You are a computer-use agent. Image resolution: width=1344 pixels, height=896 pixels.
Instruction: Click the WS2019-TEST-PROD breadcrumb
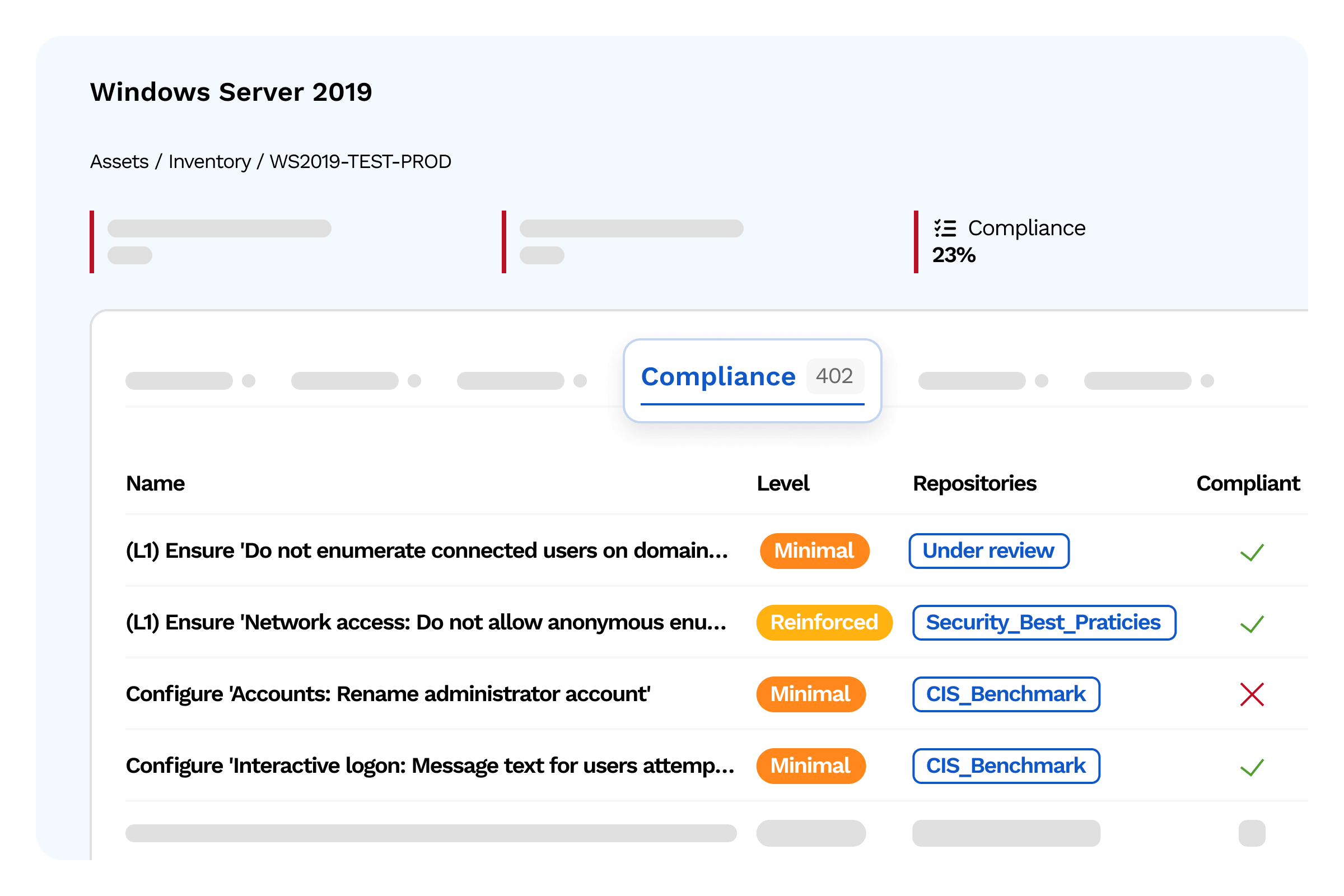click(x=361, y=162)
